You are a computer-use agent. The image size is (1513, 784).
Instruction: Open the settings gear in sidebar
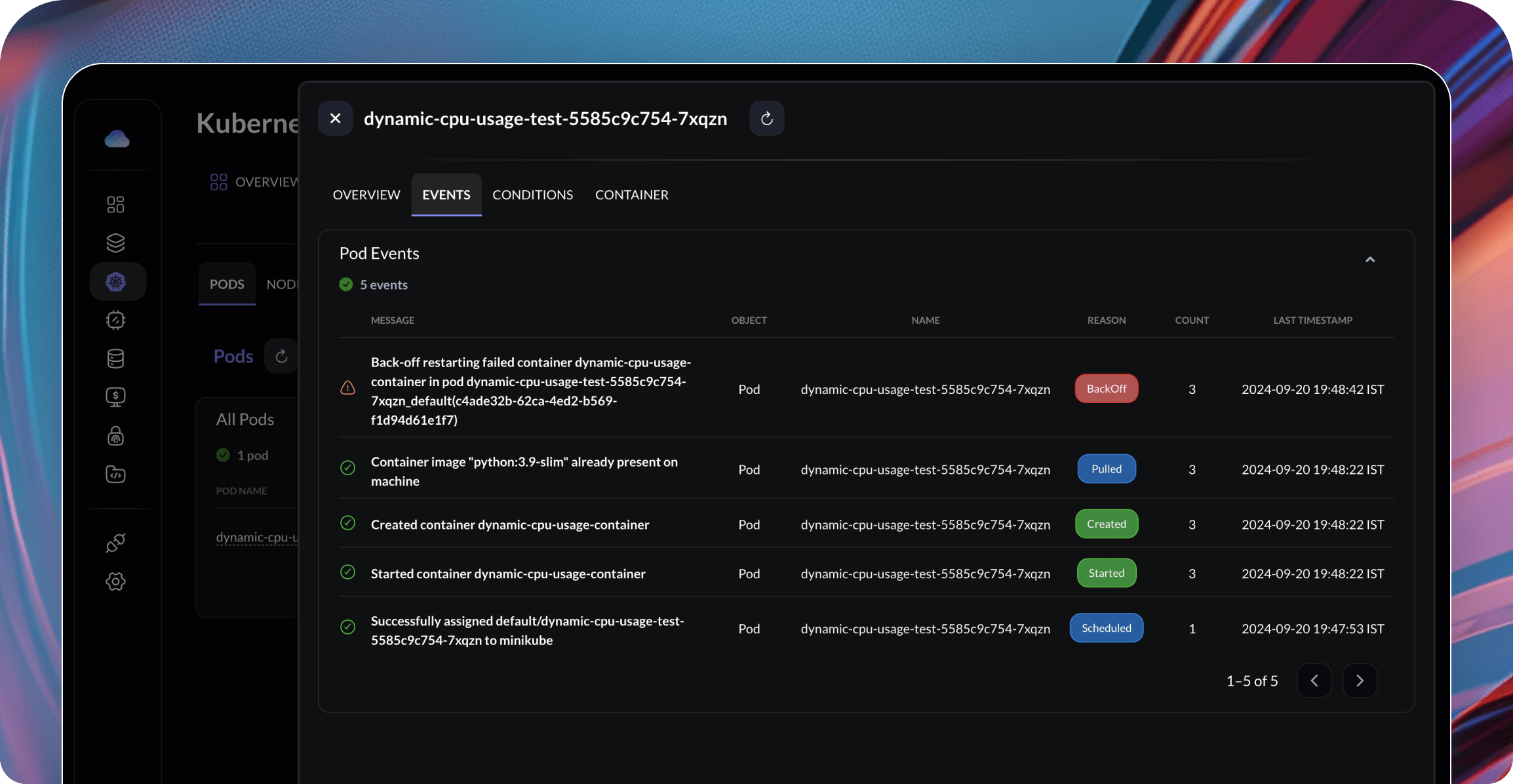pos(115,581)
